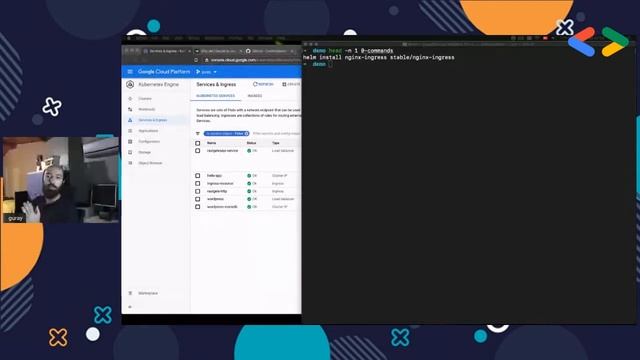Open Marketplace from the sidebar
This screenshot has height=360, width=640.
[148, 293]
